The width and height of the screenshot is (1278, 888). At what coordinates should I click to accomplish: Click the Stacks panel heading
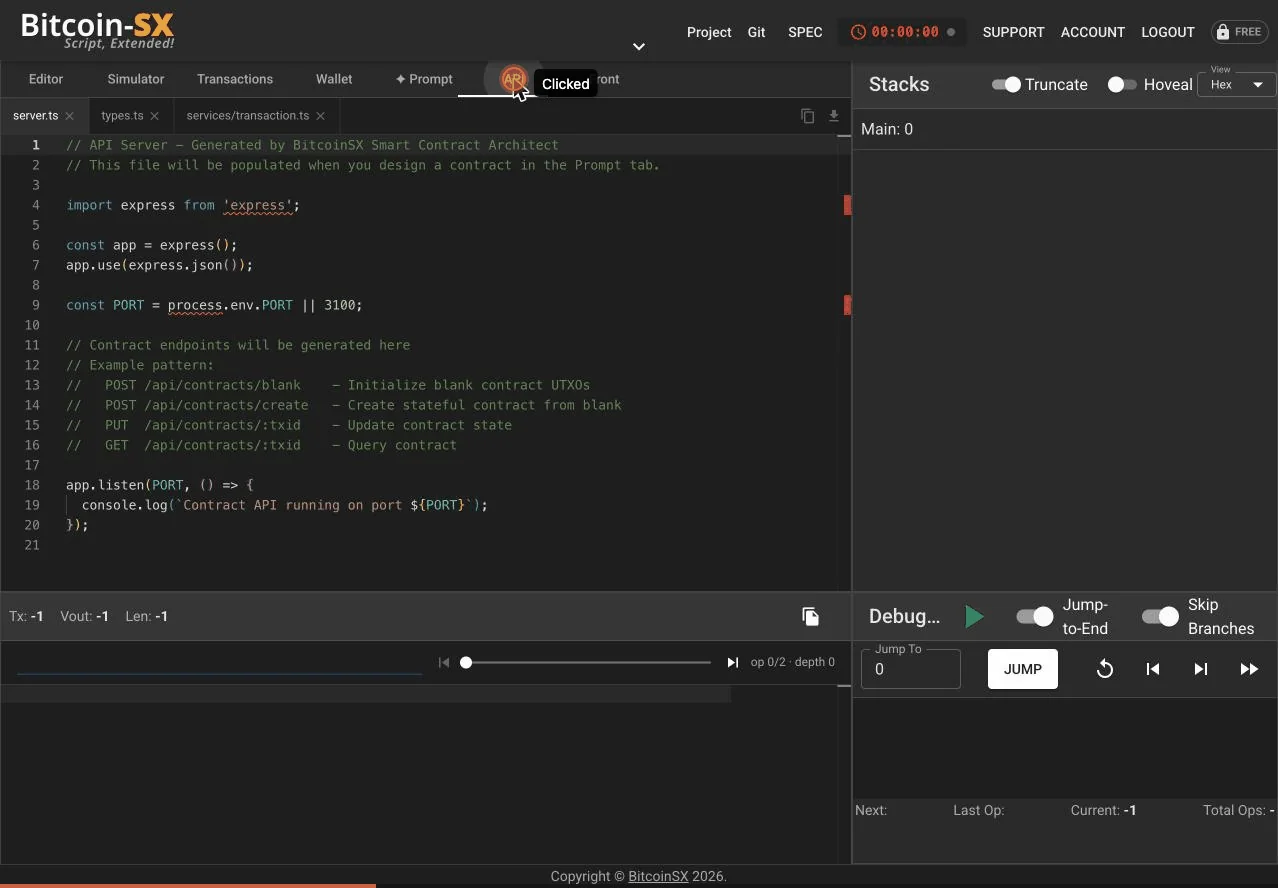(x=899, y=84)
